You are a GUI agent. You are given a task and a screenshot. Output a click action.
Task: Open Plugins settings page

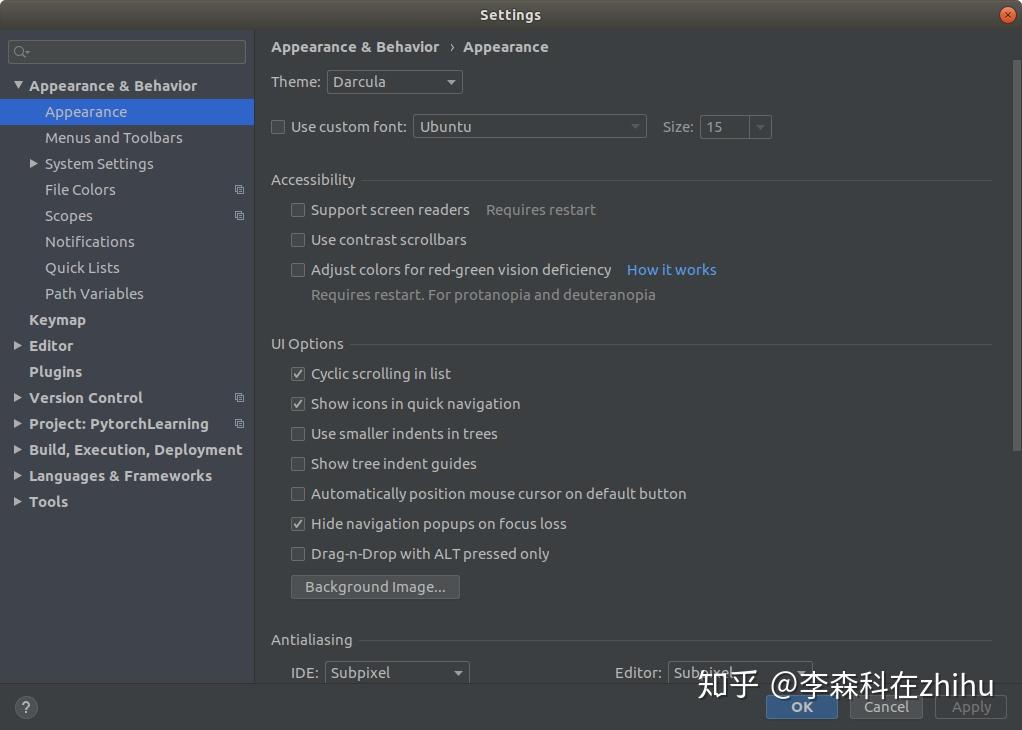tap(127, 372)
